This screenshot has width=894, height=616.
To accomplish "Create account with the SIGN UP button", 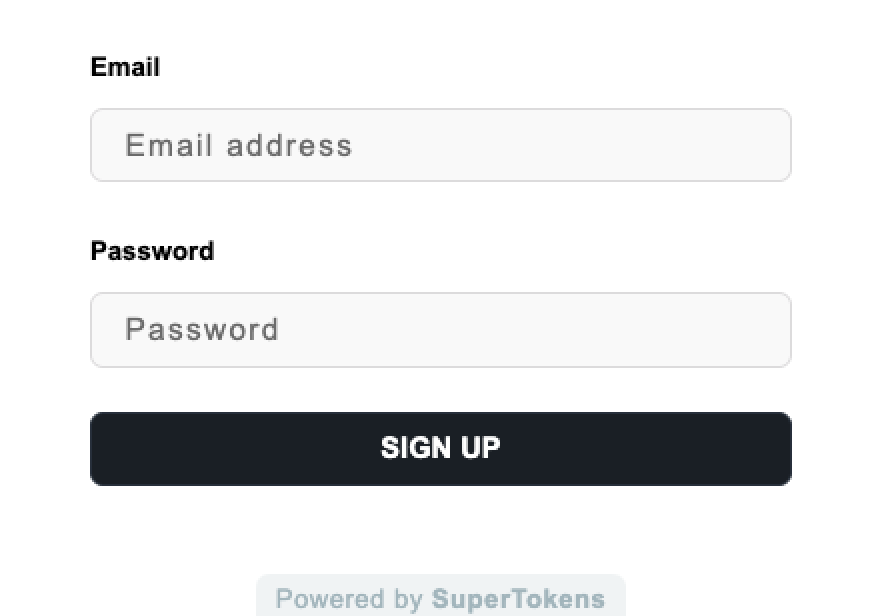I will [x=440, y=448].
